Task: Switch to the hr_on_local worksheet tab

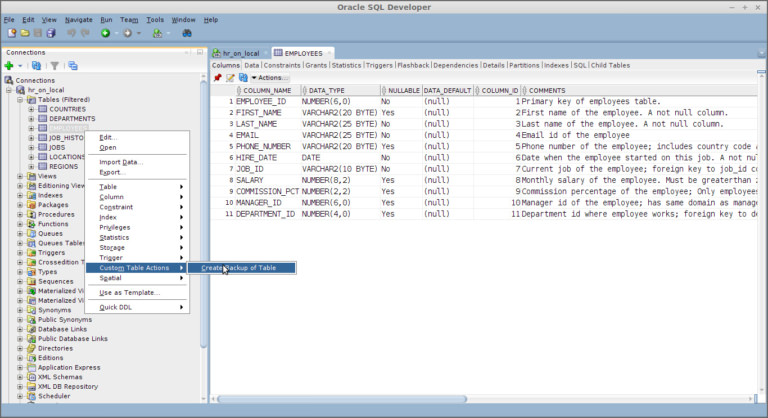Action: click(240, 52)
